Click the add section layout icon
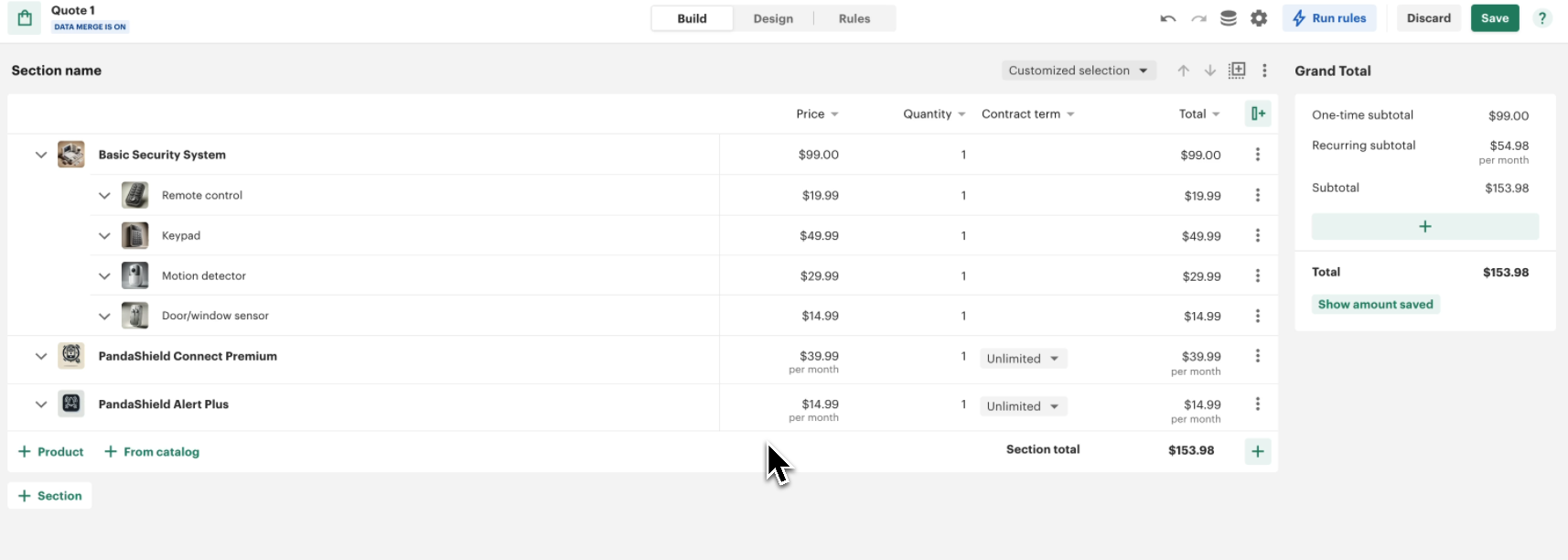Viewport: 1568px width, 560px height. (1237, 70)
